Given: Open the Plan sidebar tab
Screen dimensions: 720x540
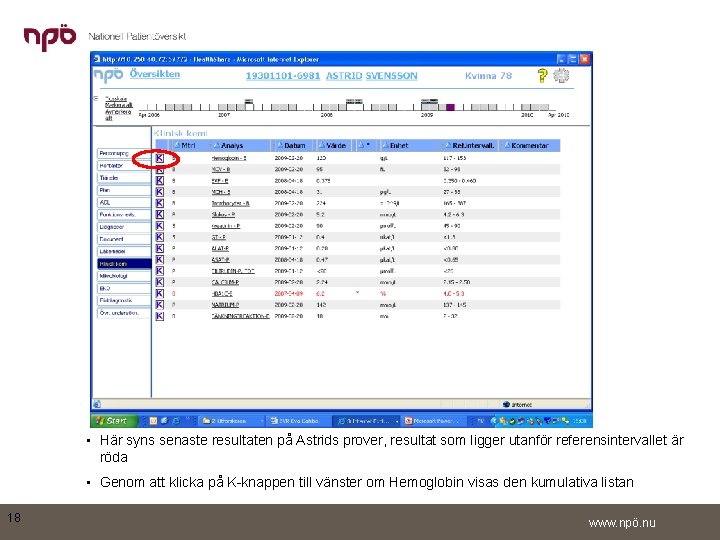Looking at the screenshot, I should tap(124, 190).
